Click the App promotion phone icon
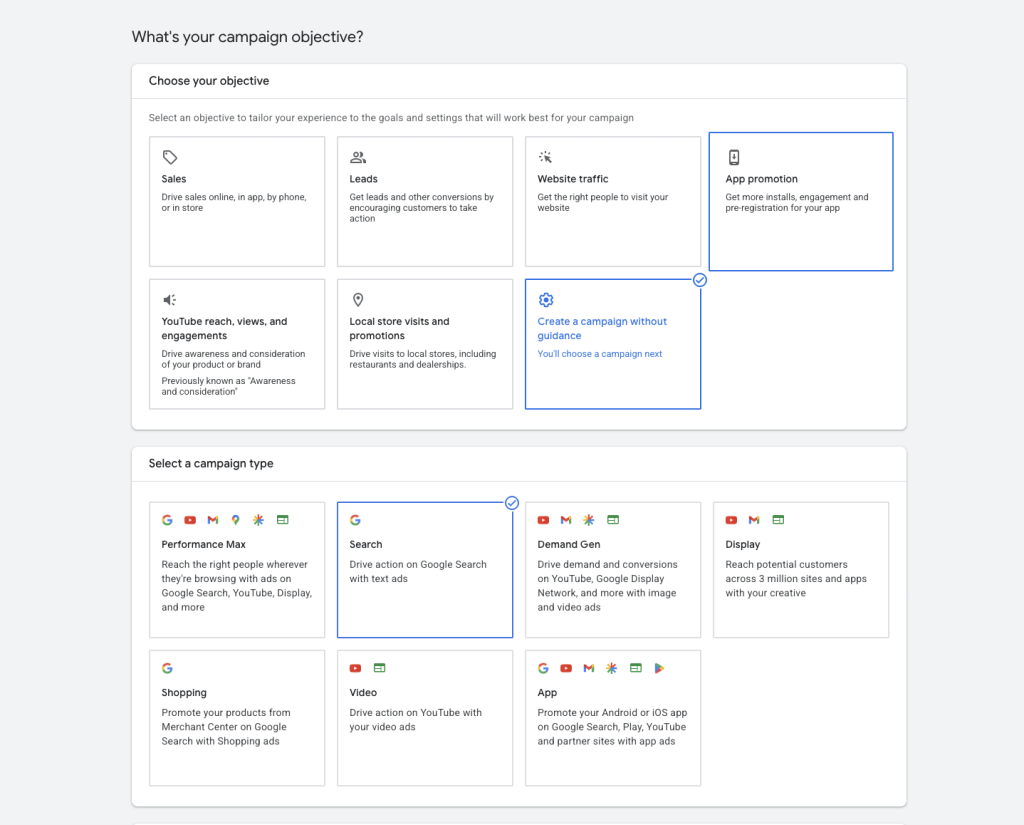The height and width of the screenshot is (825, 1024). [733, 157]
